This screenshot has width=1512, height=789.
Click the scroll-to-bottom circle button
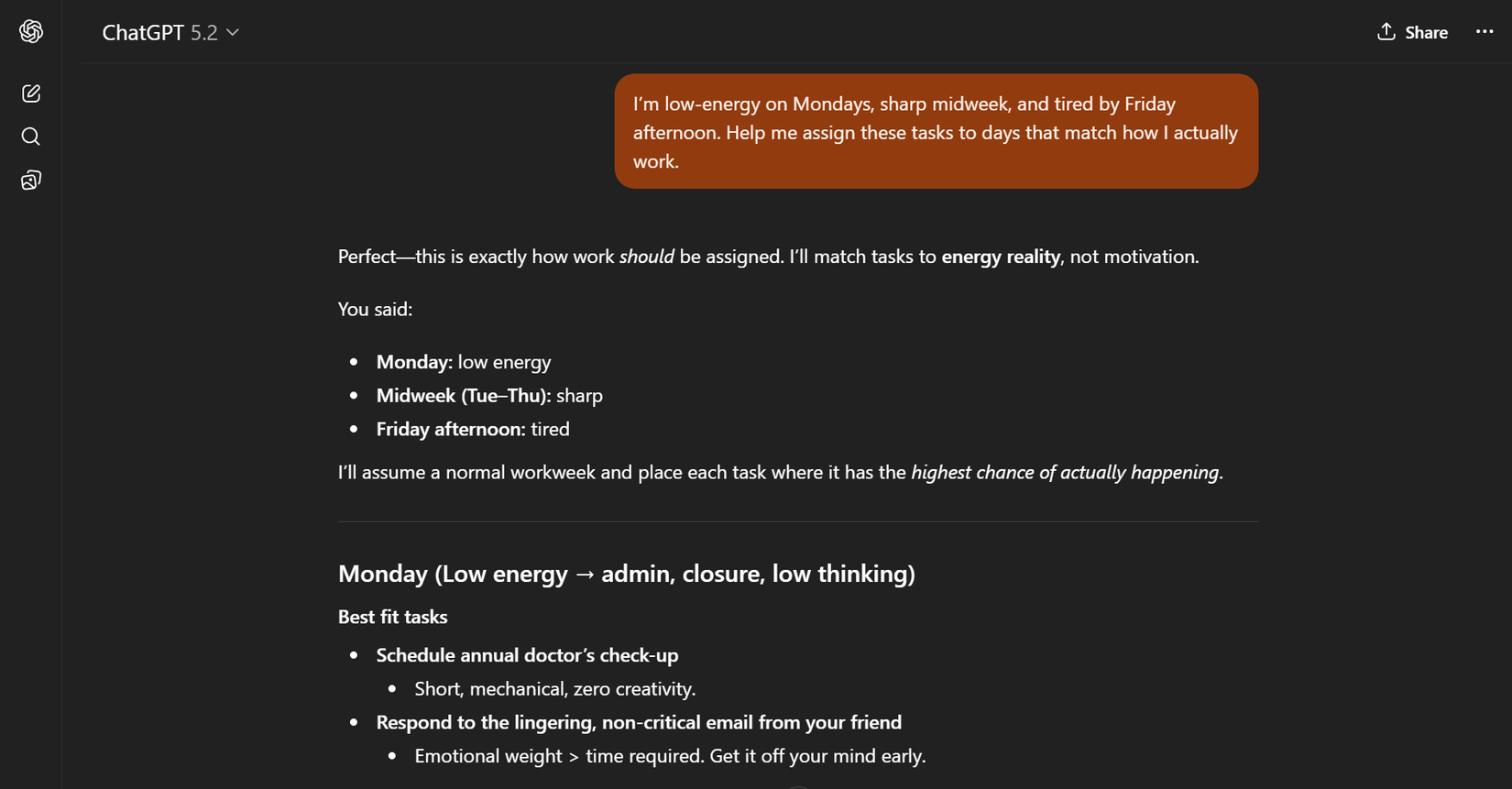click(797, 785)
